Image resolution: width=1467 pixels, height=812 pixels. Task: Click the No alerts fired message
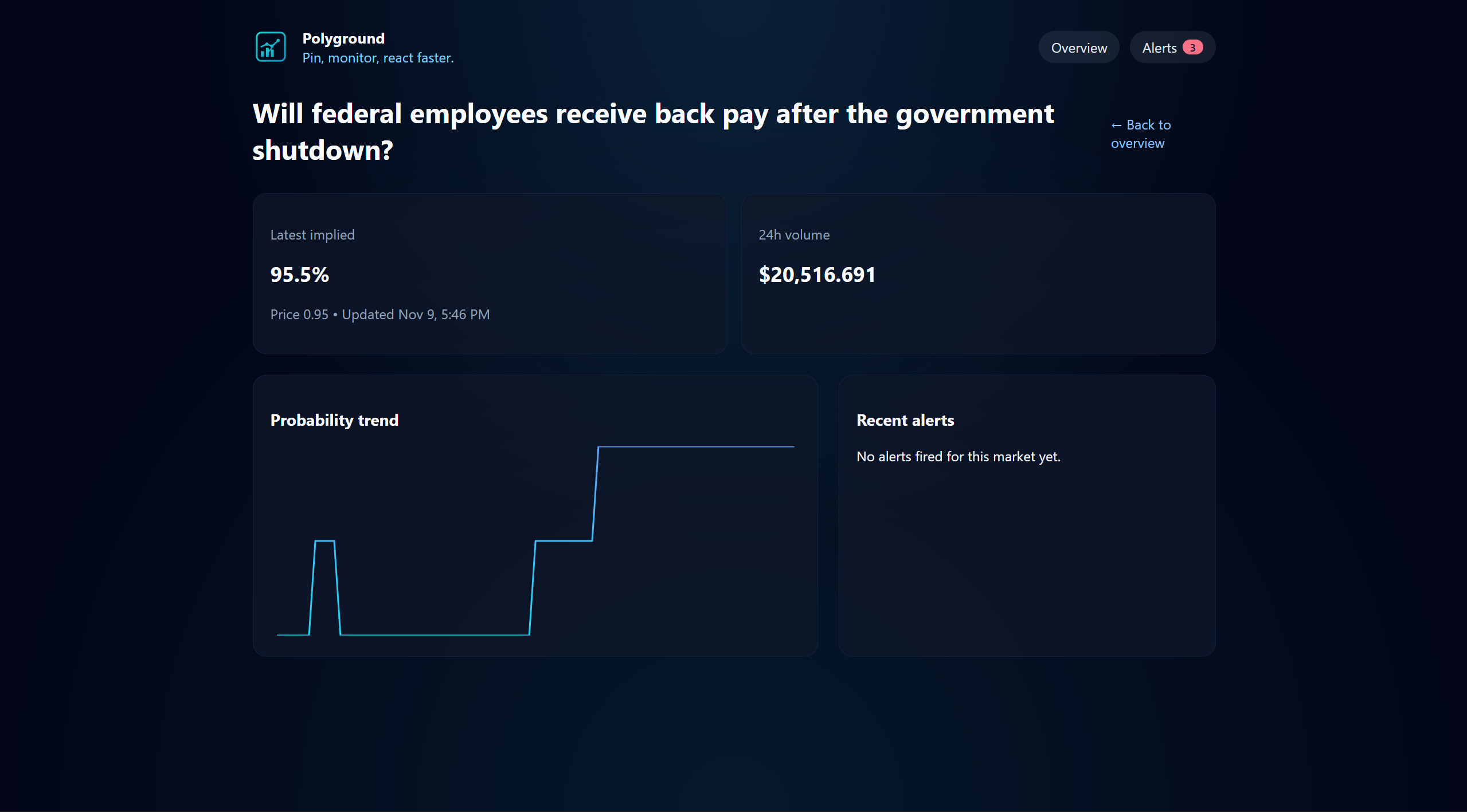pos(958,457)
